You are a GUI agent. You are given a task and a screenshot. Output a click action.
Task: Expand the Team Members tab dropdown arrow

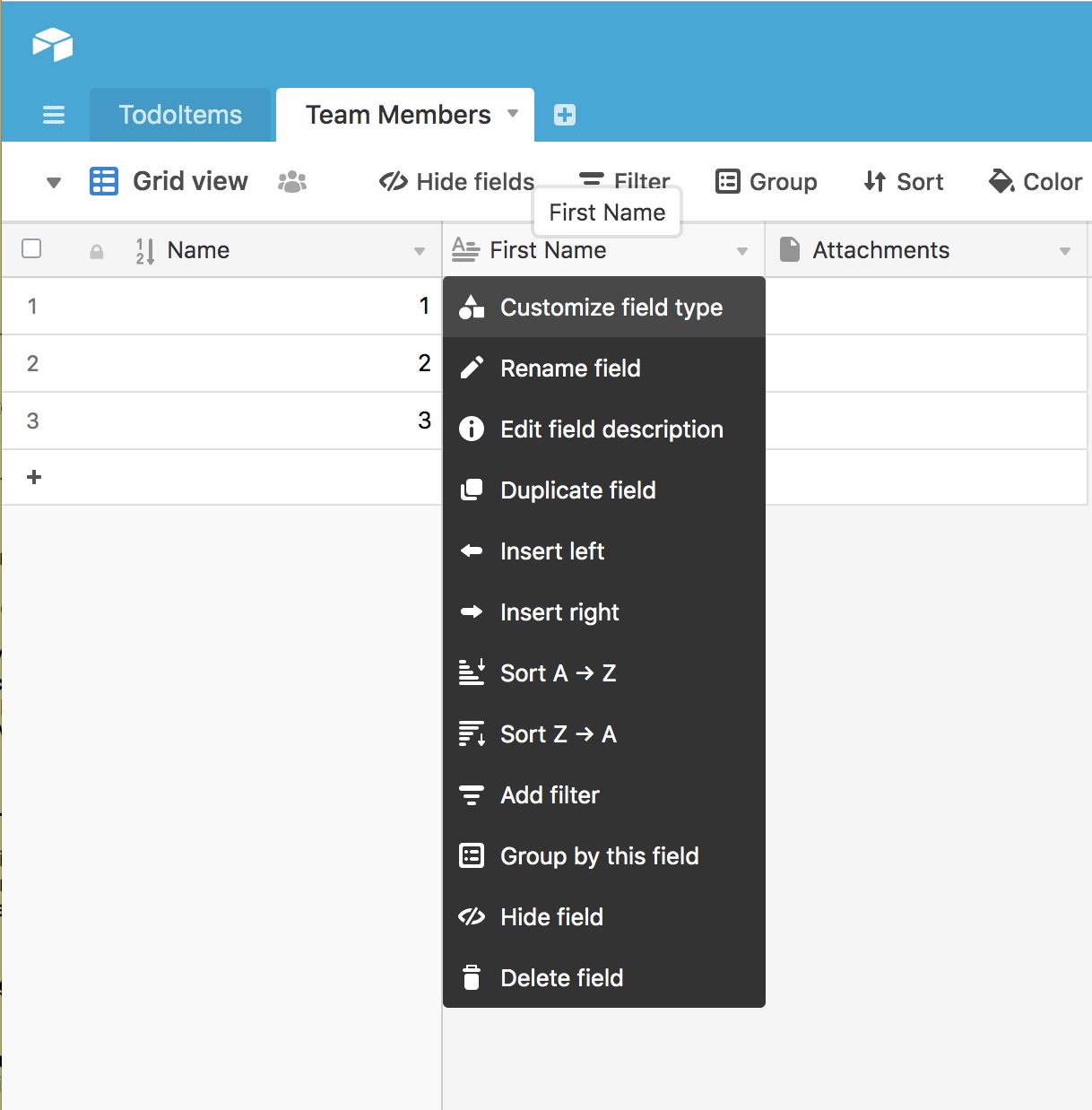pyautogui.click(x=513, y=114)
